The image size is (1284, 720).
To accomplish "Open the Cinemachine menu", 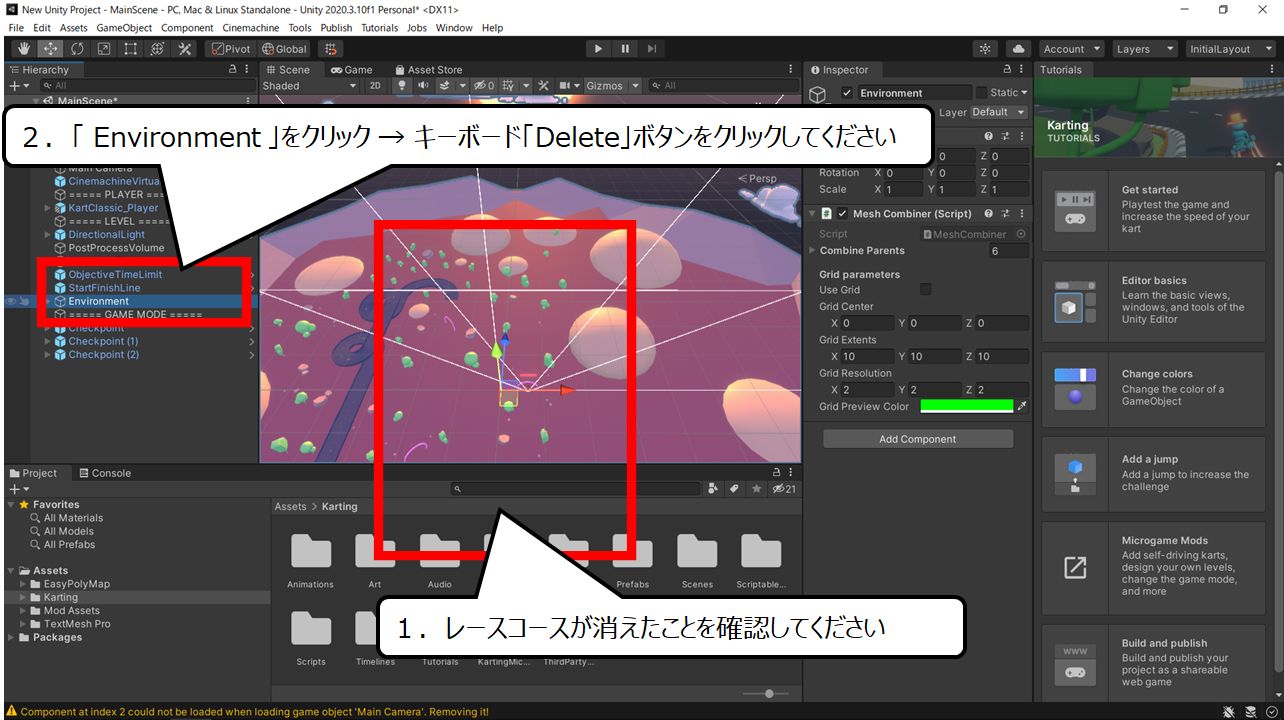I will (251, 28).
